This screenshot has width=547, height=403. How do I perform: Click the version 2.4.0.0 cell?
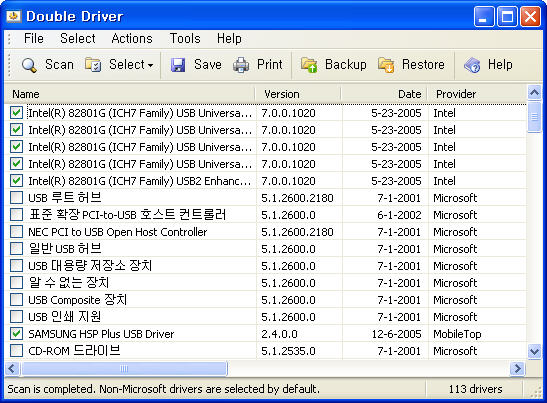pyautogui.click(x=279, y=334)
